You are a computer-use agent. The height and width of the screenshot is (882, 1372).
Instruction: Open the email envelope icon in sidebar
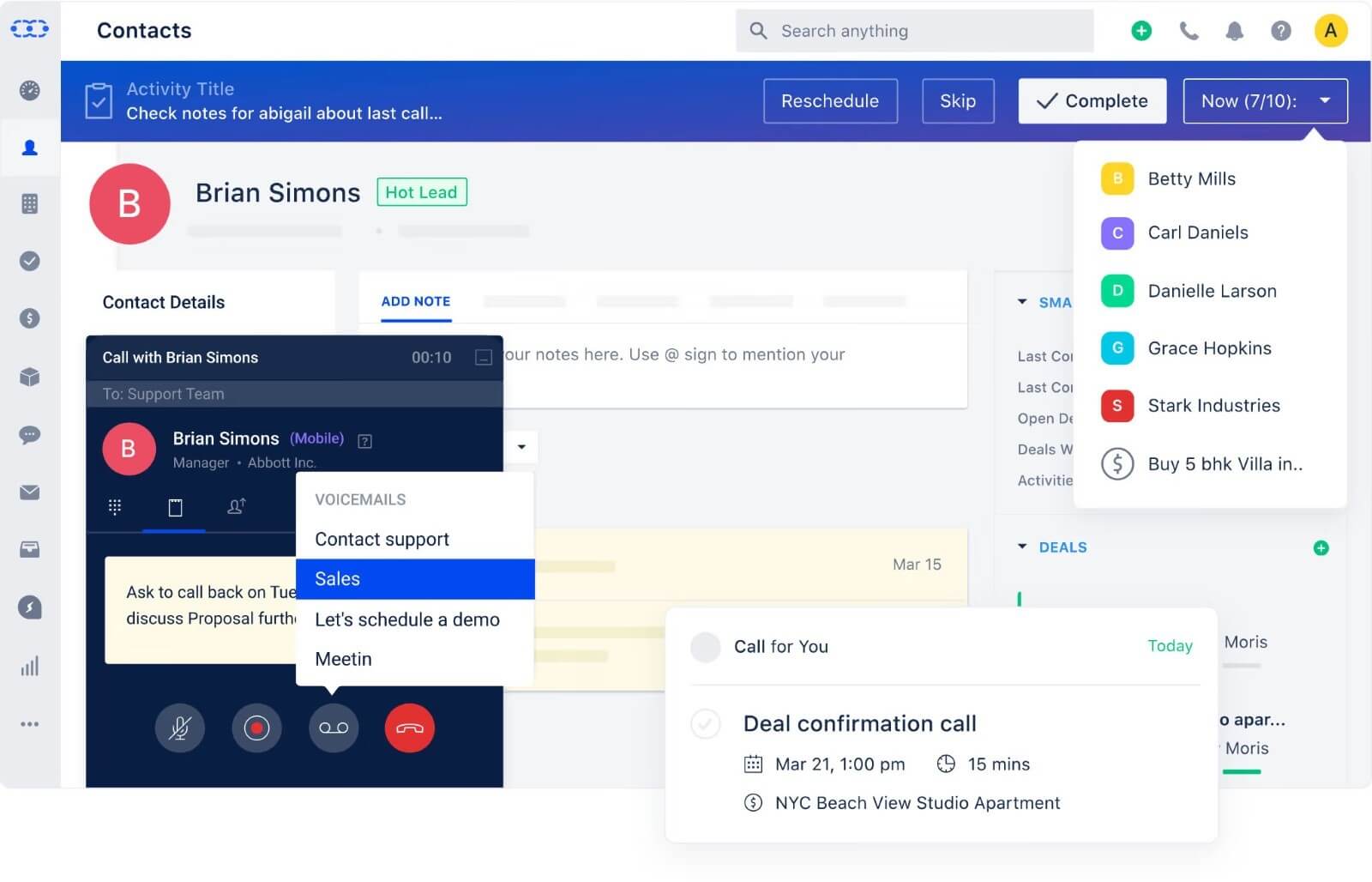pos(30,492)
